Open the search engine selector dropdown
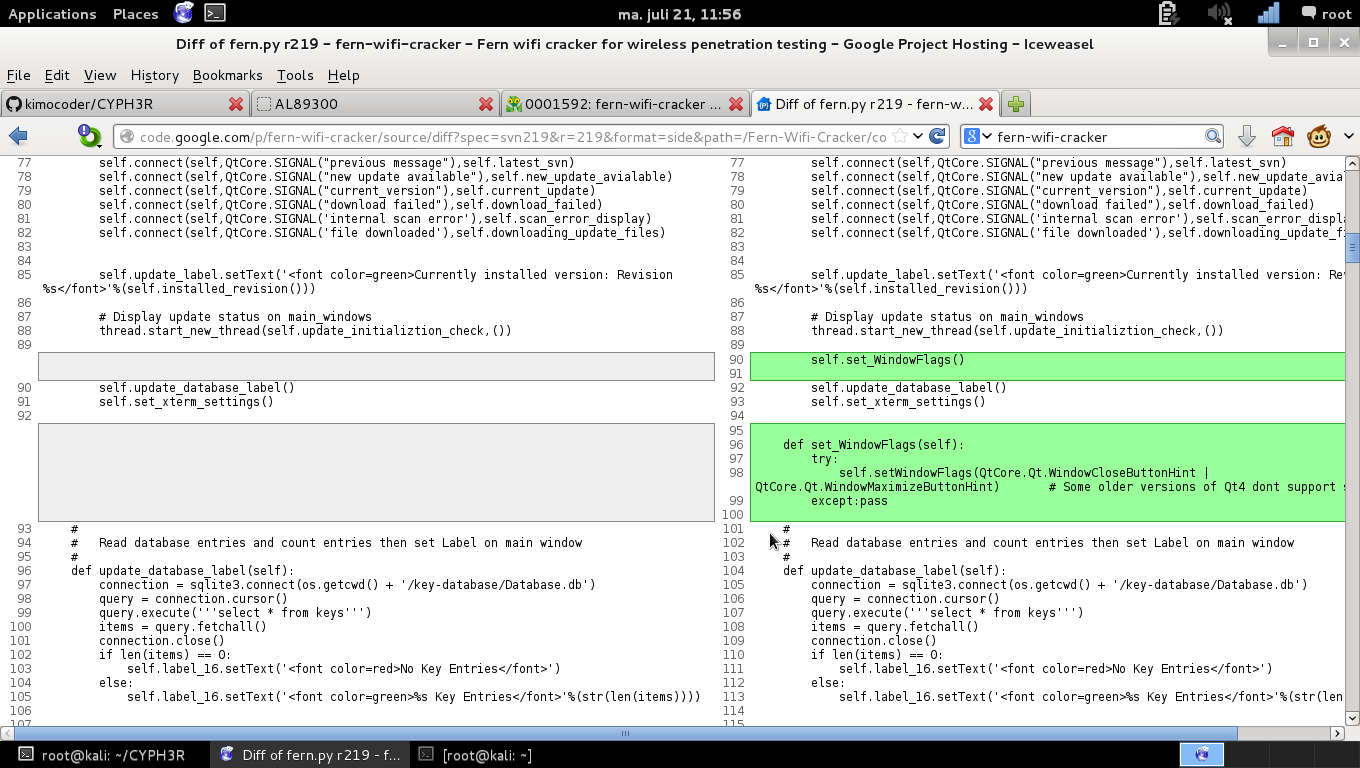 tap(977, 137)
